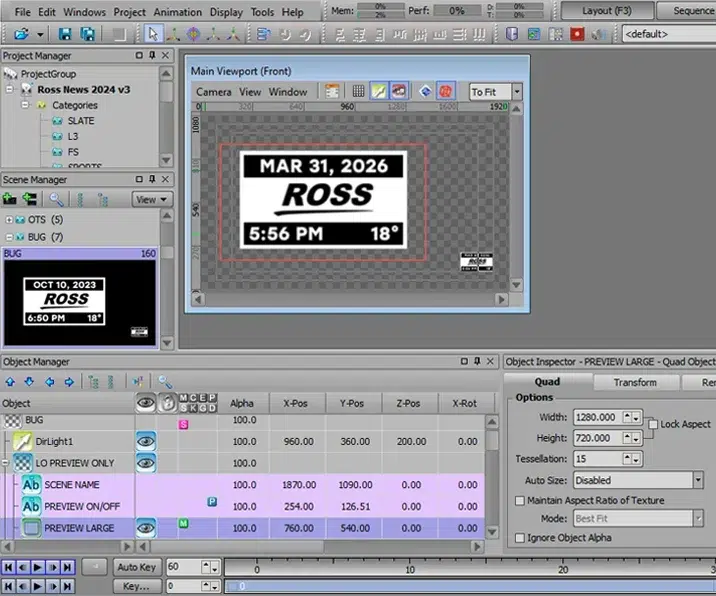Click the align left toolbar icon
The image size is (716, 596).
339,34
